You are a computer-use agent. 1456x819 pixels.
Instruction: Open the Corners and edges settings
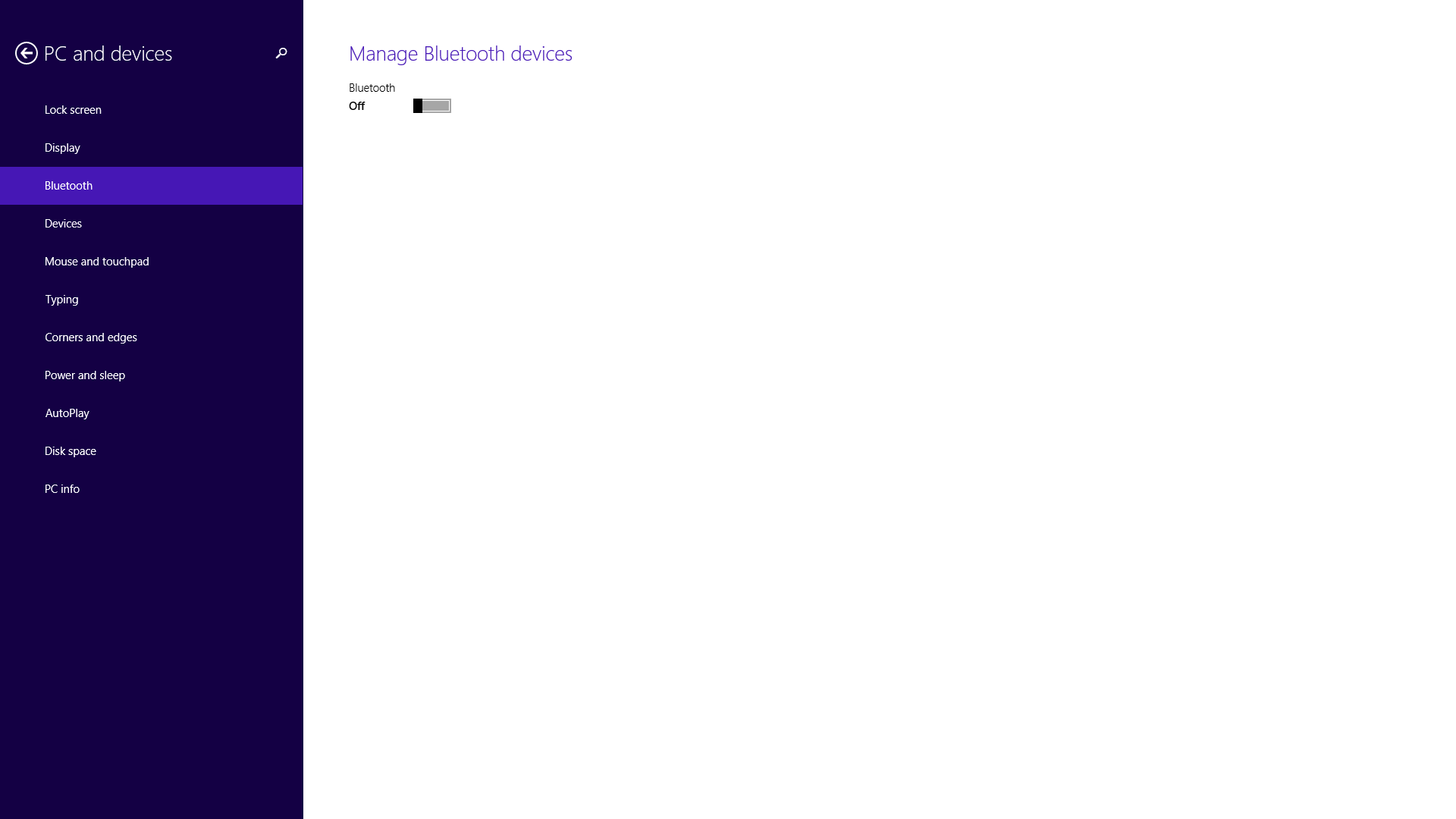tap(90, 336)
